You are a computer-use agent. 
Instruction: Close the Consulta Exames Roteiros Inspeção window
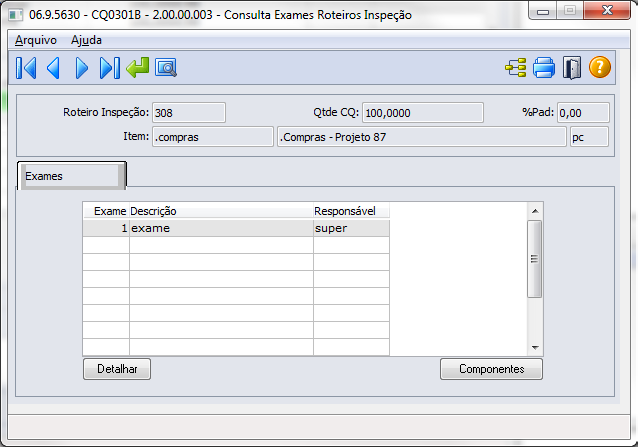tap(607, 10)
